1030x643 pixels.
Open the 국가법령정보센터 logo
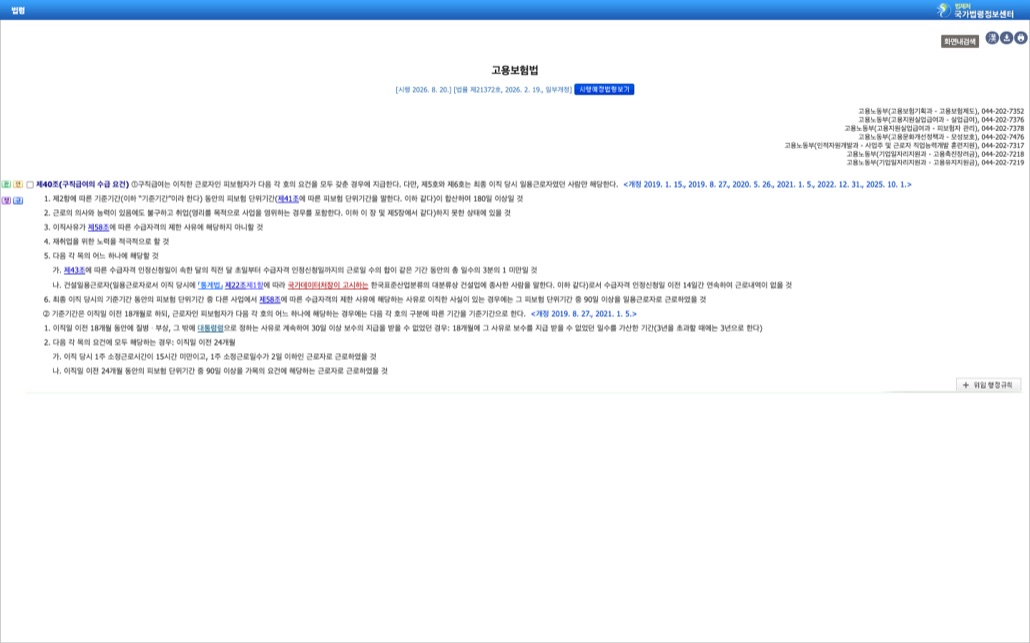coord(976,10)
